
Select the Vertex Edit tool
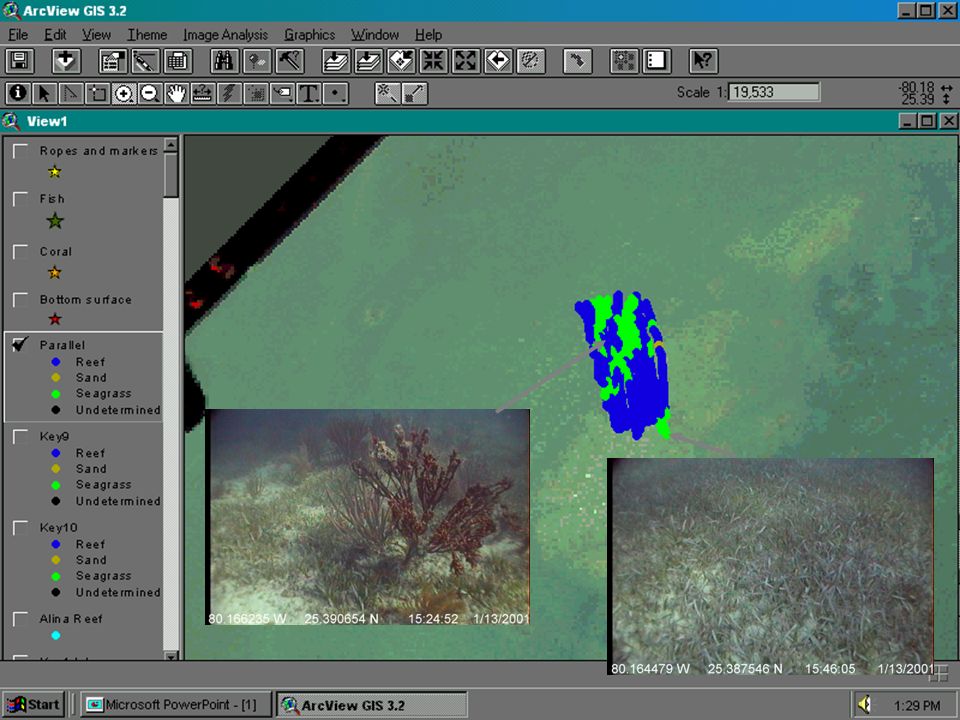[x=71, y=93]
